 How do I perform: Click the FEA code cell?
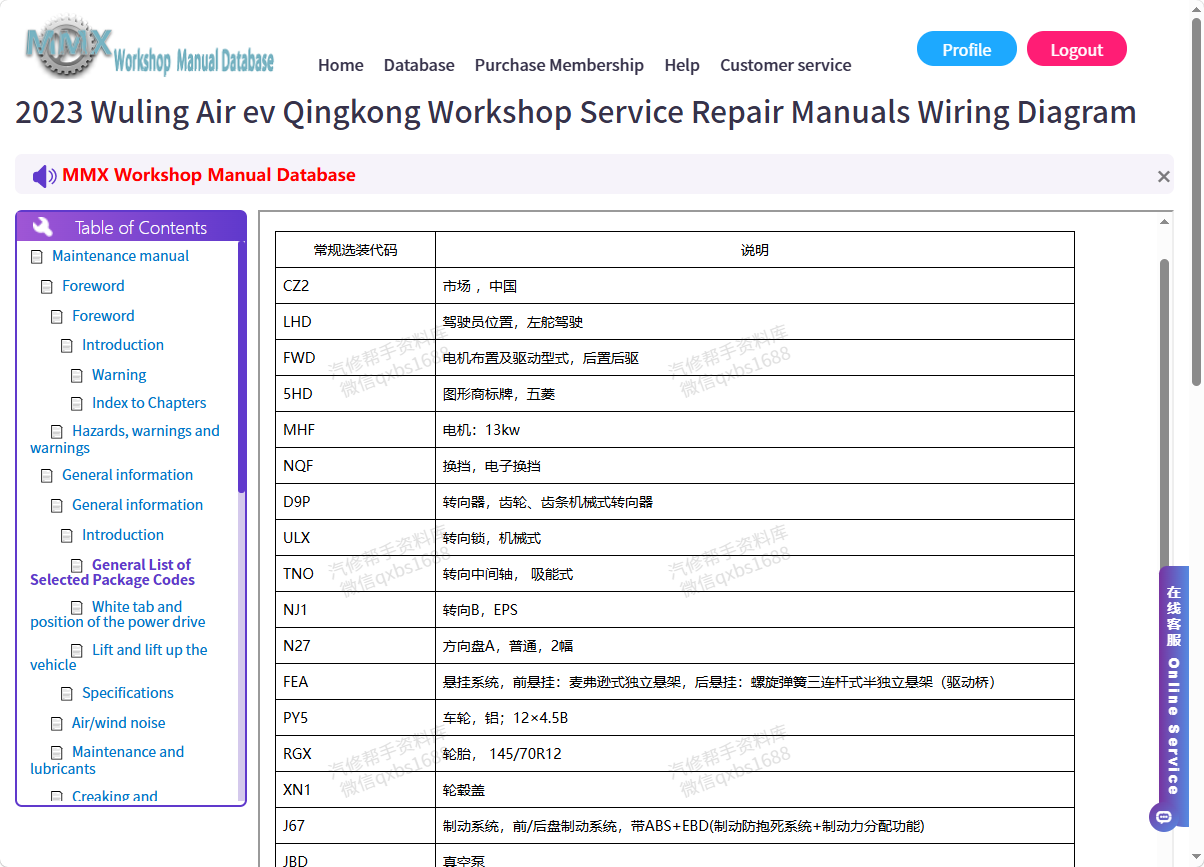point(355,682)
